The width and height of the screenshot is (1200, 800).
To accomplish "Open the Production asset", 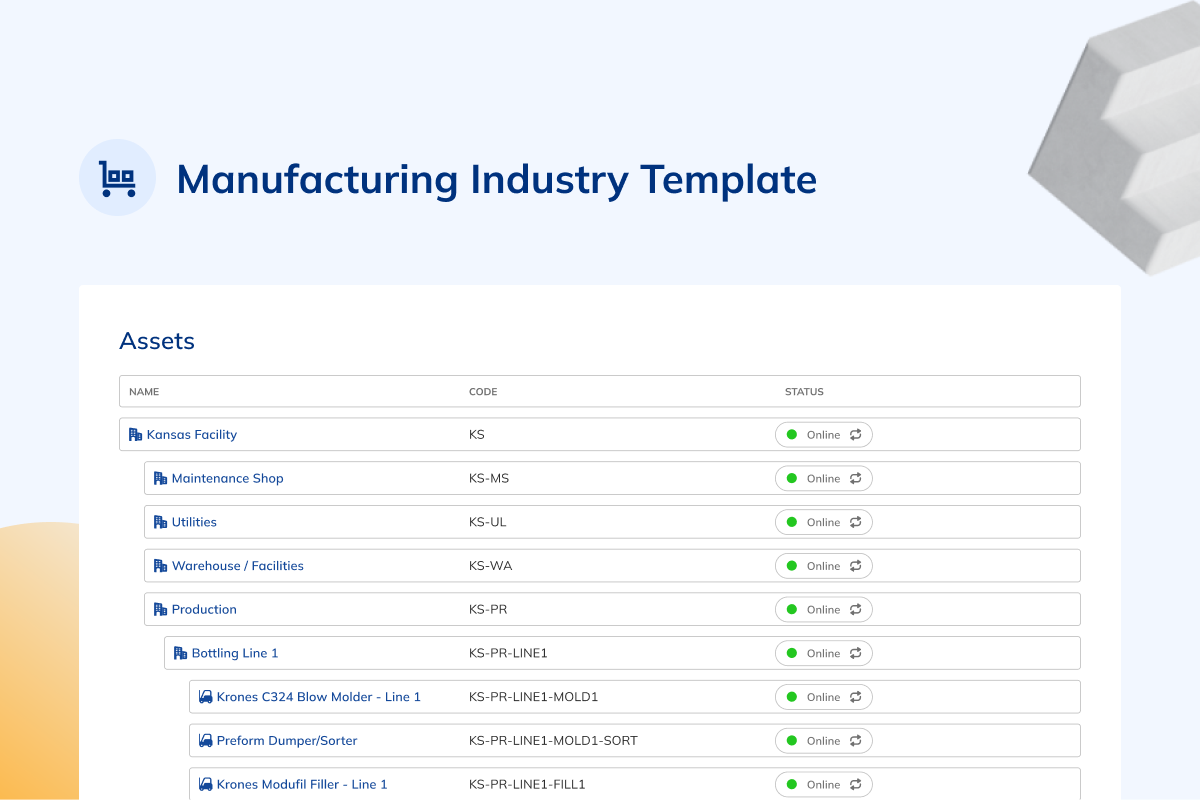I will click(204, 609).
